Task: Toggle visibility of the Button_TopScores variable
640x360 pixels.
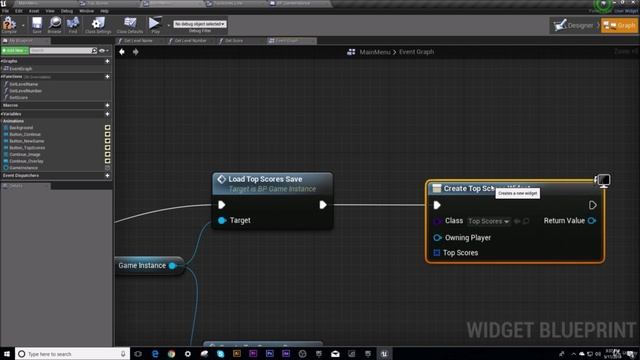Action: (107, 148)
